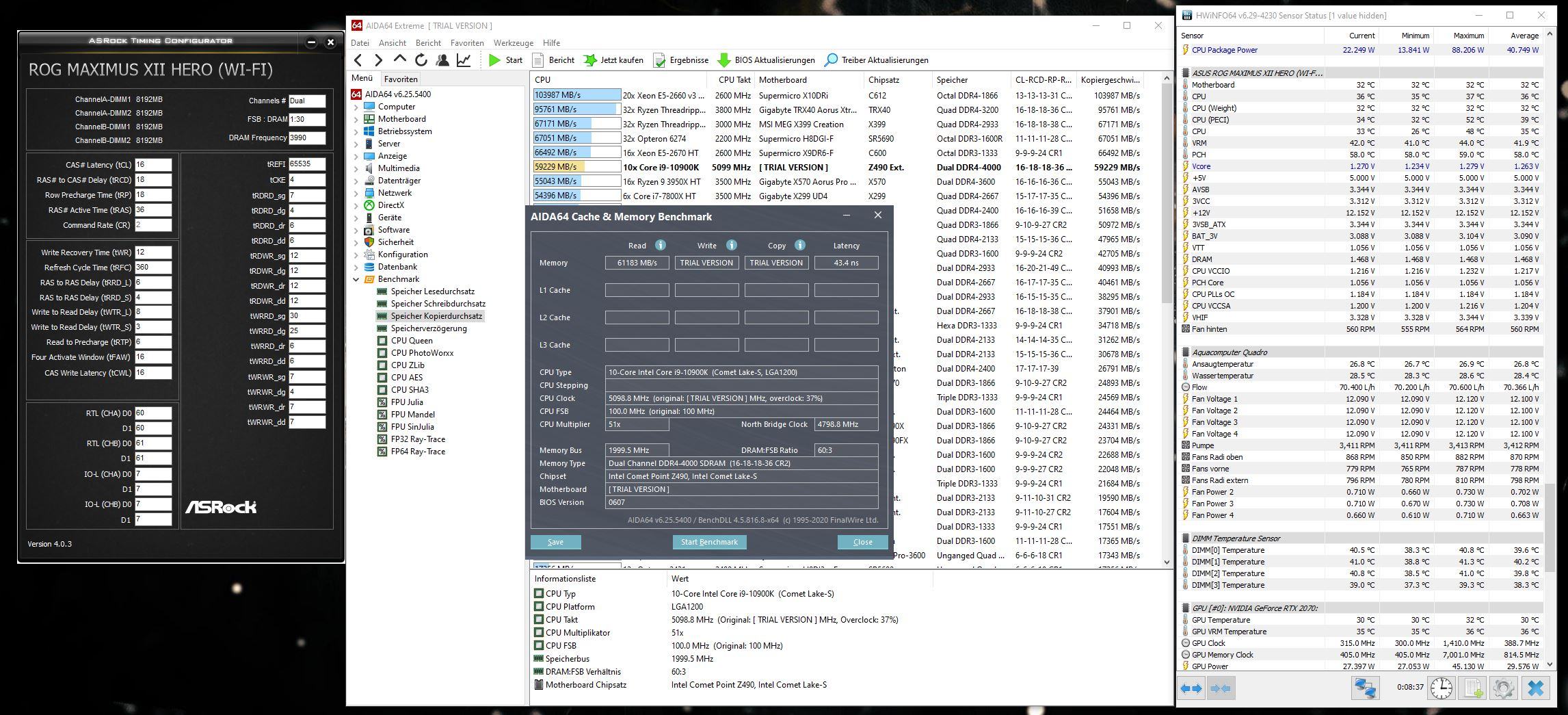Open Treiber Aktualisierungen in toolbar
The height and width of the screenshot is (715, 1568).
877,60
